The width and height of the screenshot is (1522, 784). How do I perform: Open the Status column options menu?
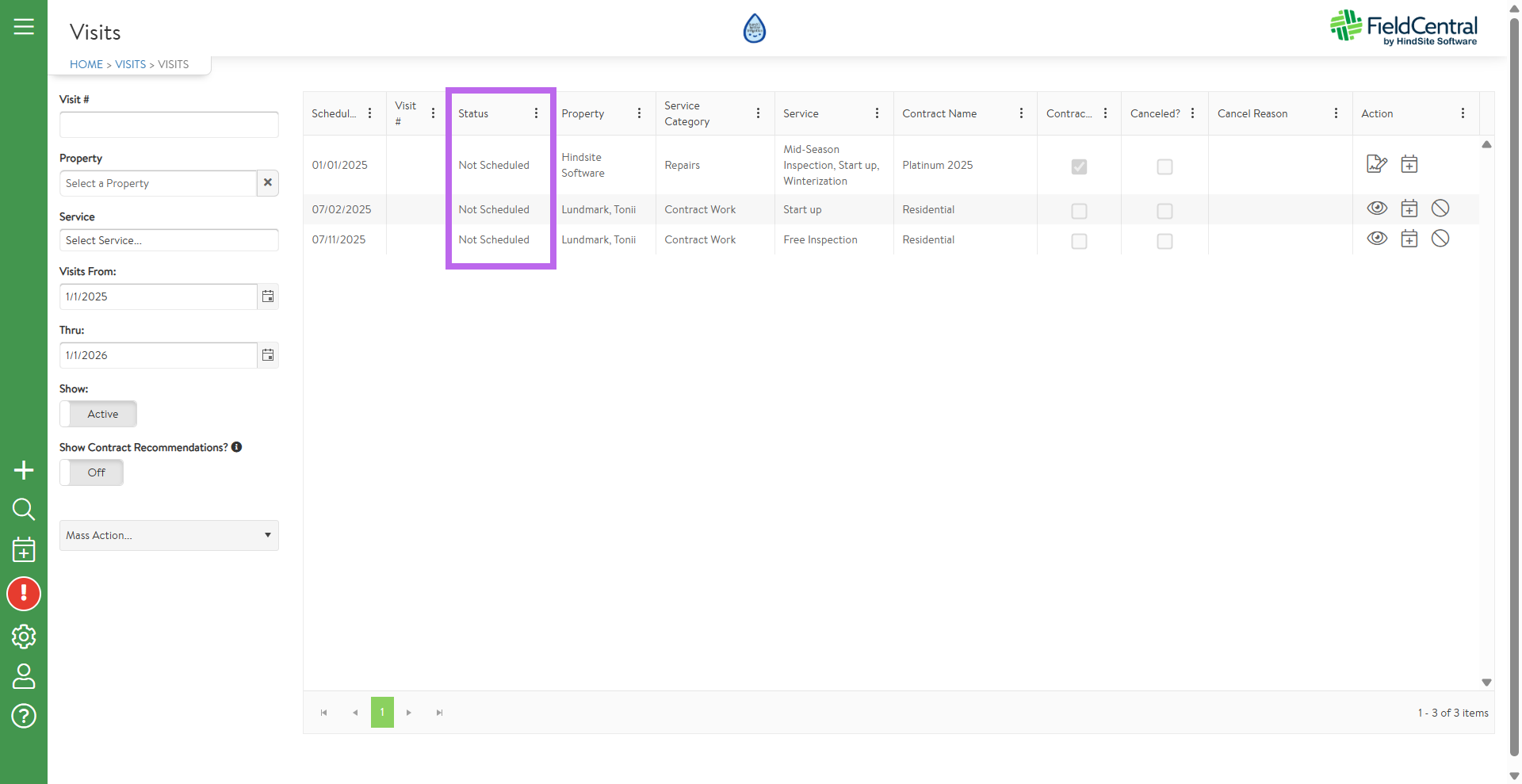click(x=536, y=113)
